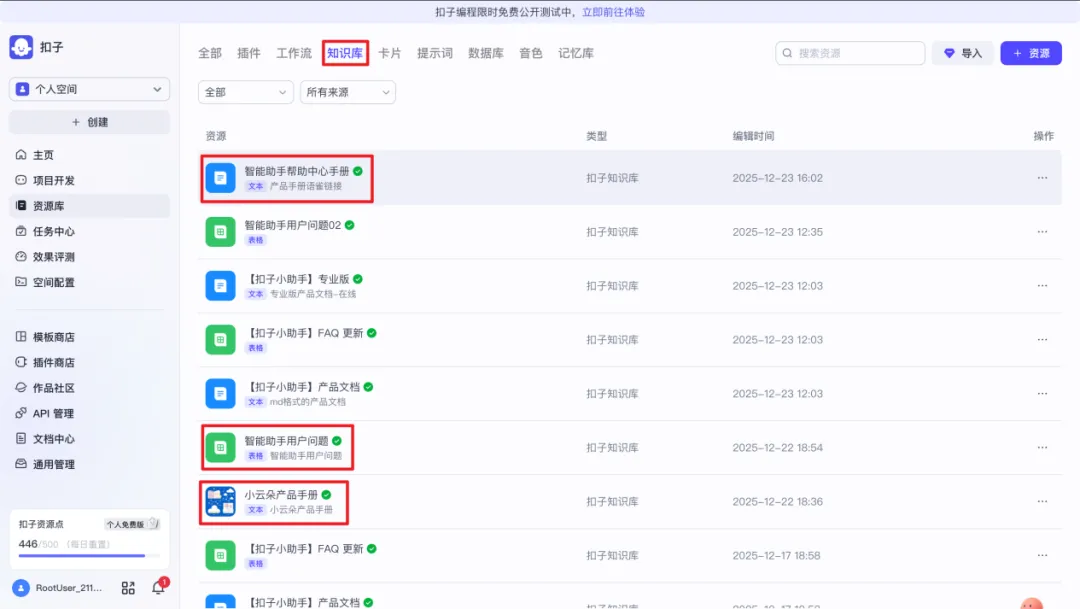This screenshot has height=609, width=1080.
Task: Click the notification bell icon
Action: click(x=158, y=588)
